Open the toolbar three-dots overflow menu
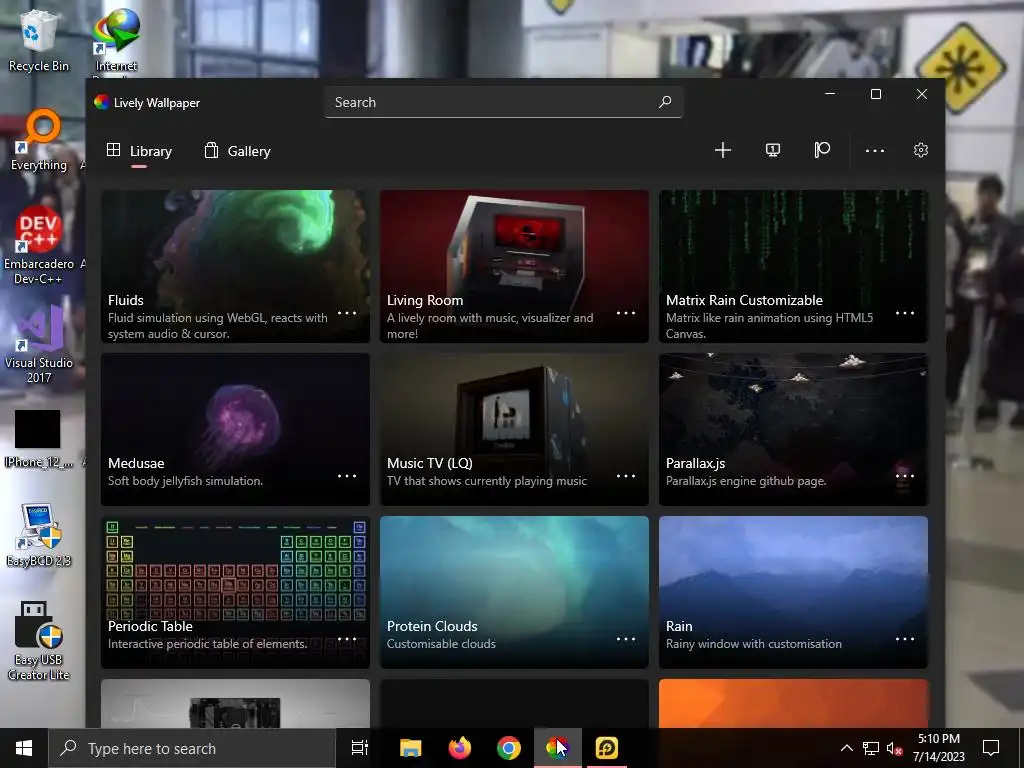Viewport: 1024px width, 768px height. [874, 150]
